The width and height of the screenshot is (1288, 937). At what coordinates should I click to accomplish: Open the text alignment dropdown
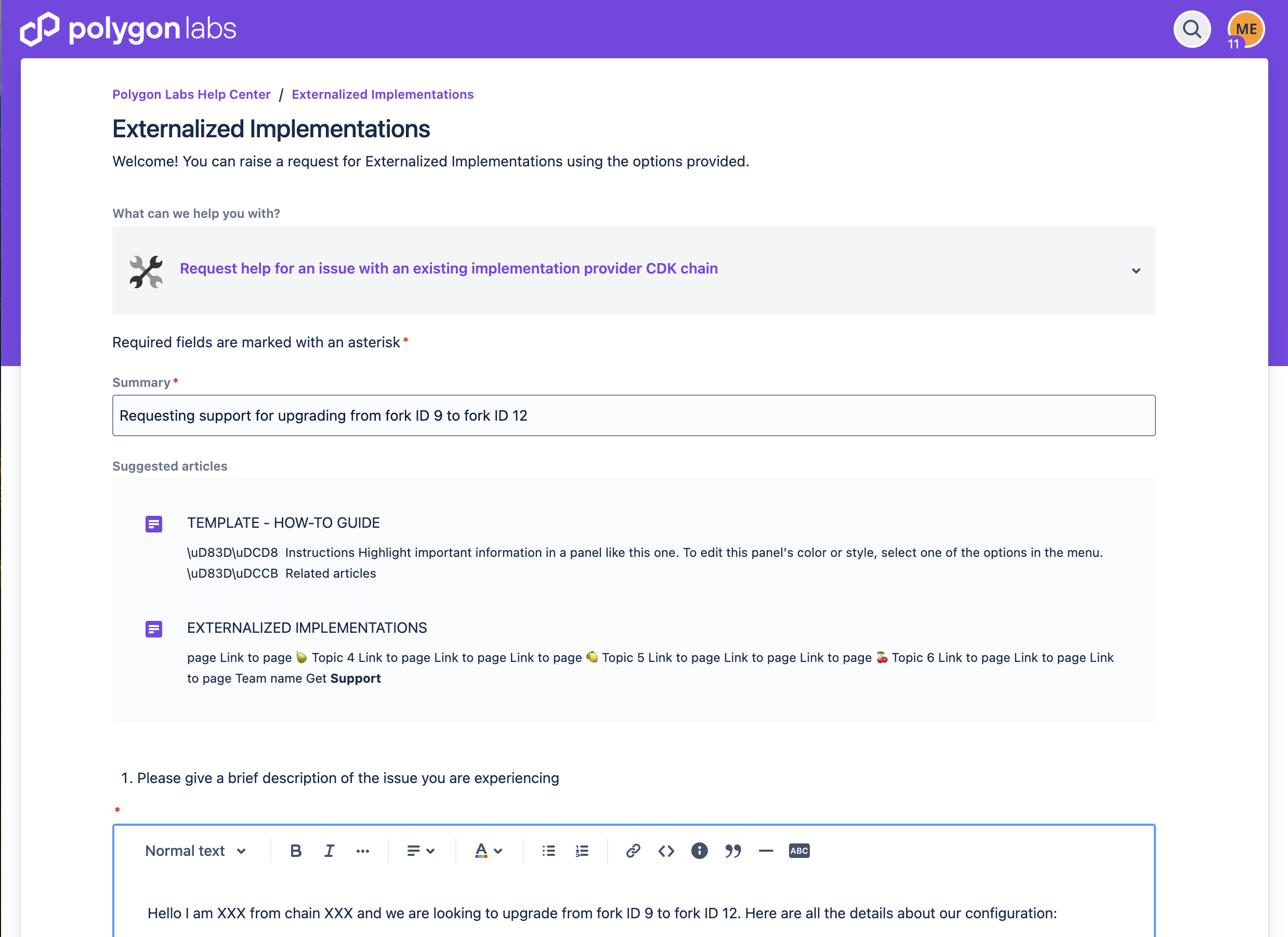pyautogui.click(x=420, y=851)
